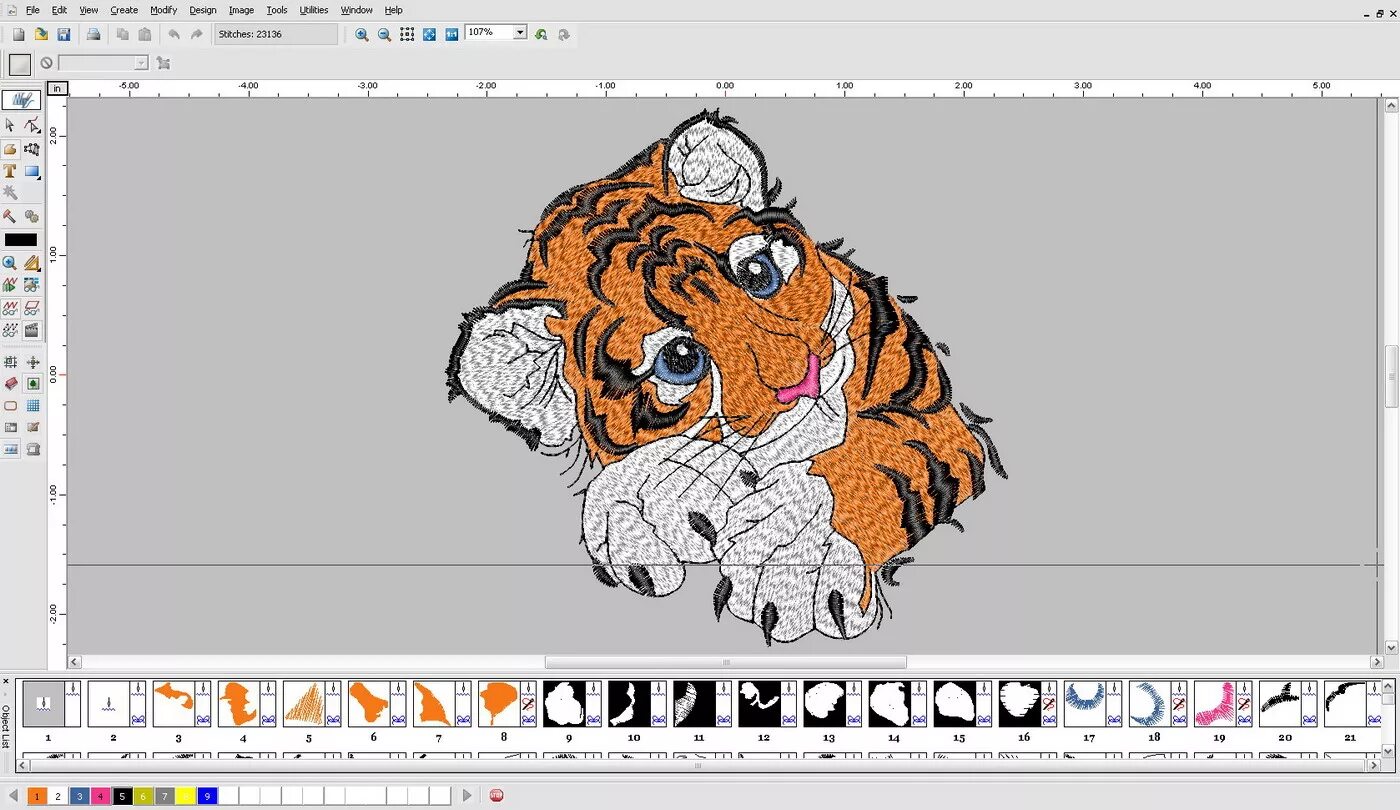1400x810 pixels.
Task: Save the design with floppy disk icon
Action: [63, 34]
